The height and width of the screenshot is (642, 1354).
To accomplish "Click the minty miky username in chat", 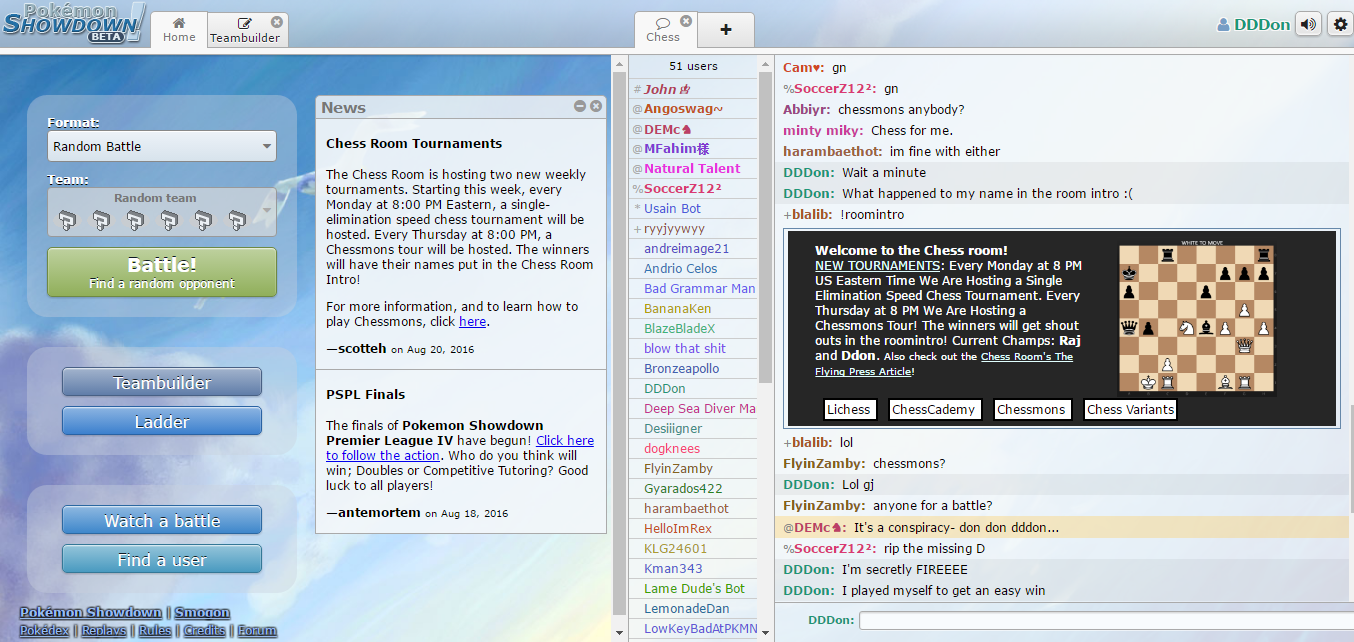I will pyautogui.click(x=823, y=131).
